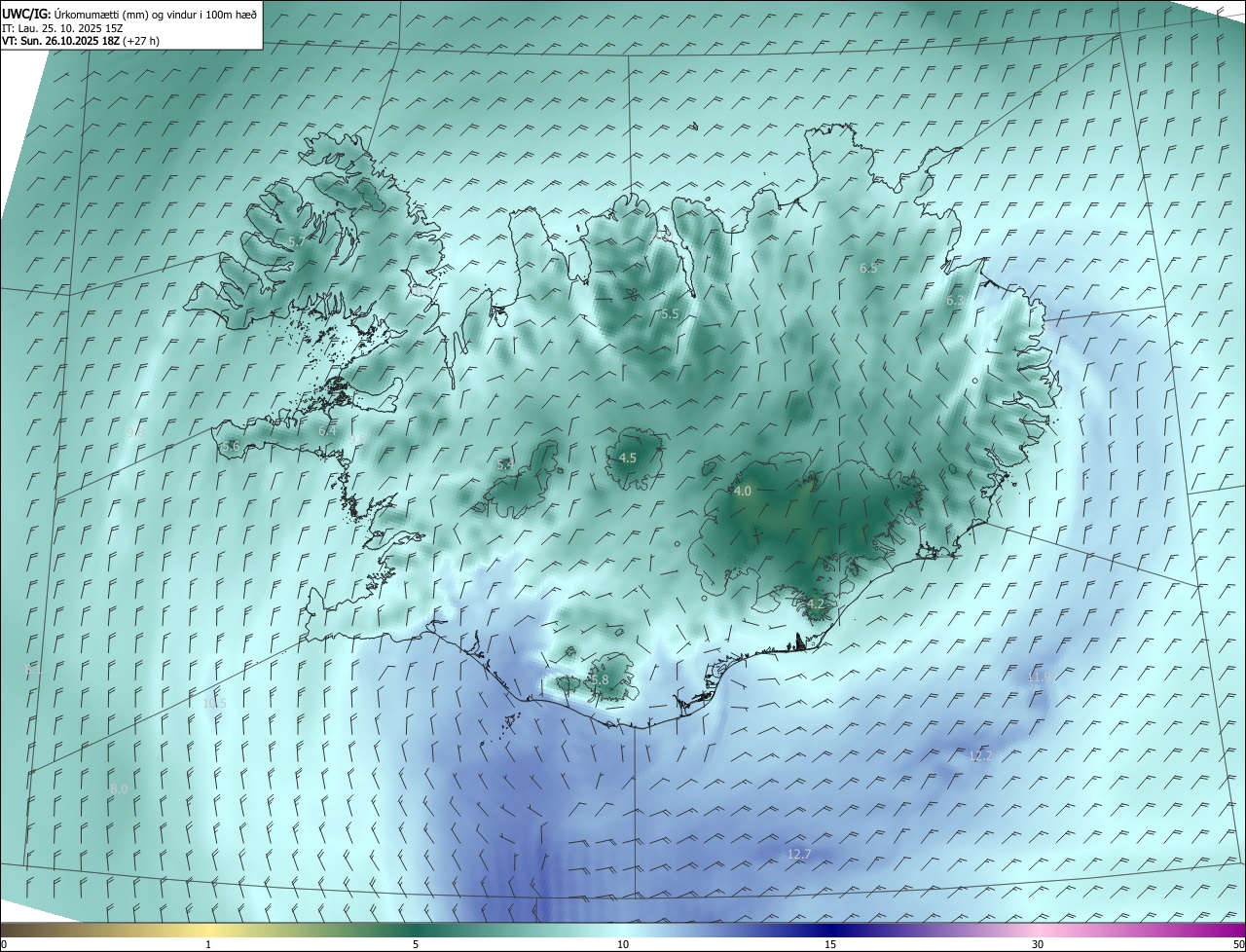This screenshot has height=952, width=1246.
Task: Click the 5.8 value label
Action: click(x=600, y=679)
